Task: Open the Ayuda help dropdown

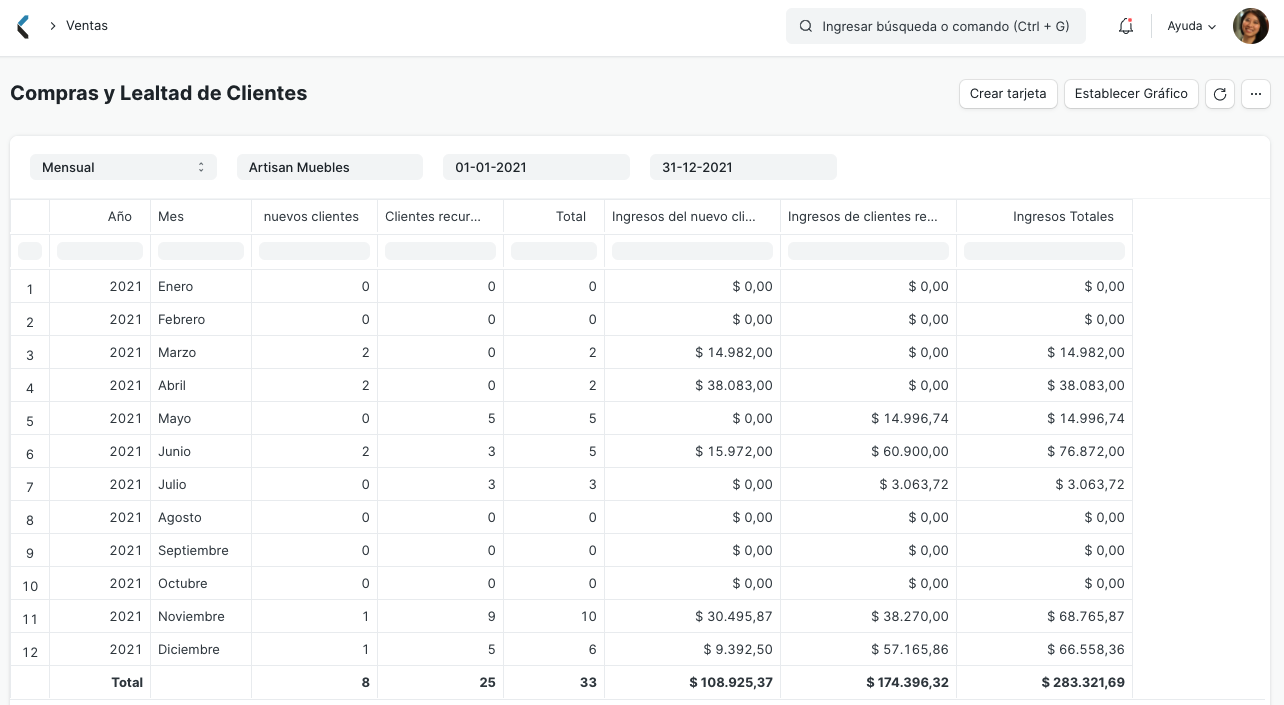Action: [x=1190, y=26]
